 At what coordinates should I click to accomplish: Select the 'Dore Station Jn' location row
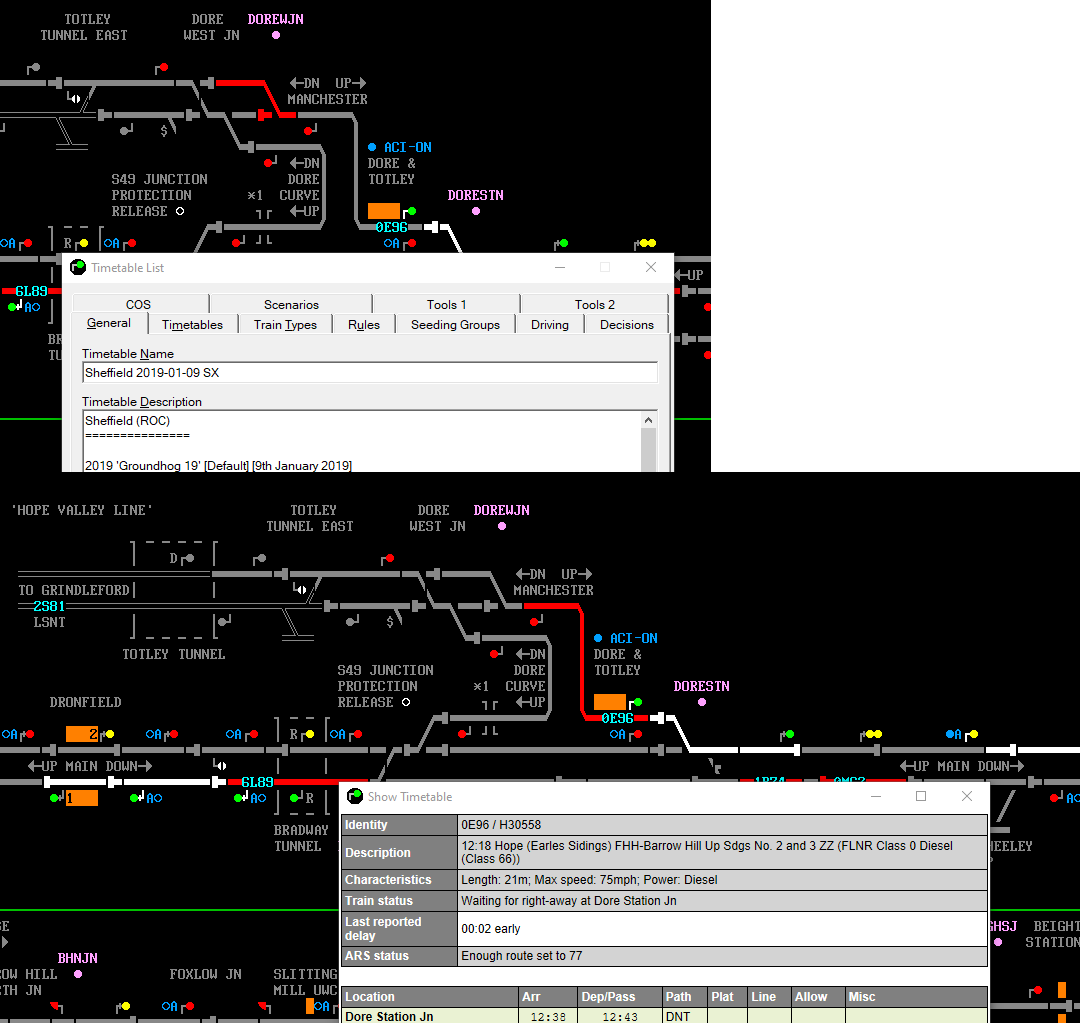tap(665, 1016)
